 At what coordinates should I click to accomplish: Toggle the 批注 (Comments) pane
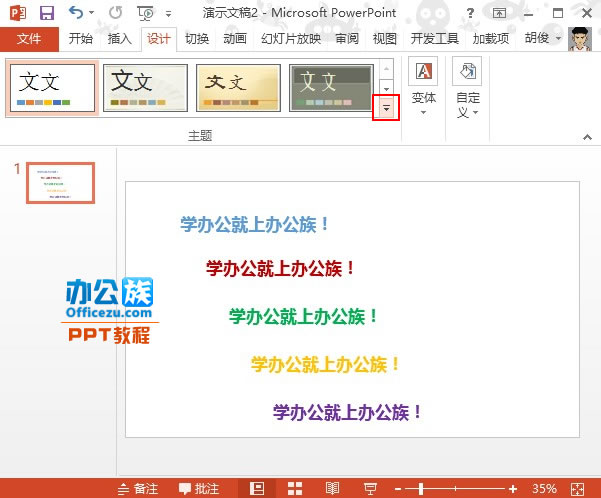coord(199,489)
